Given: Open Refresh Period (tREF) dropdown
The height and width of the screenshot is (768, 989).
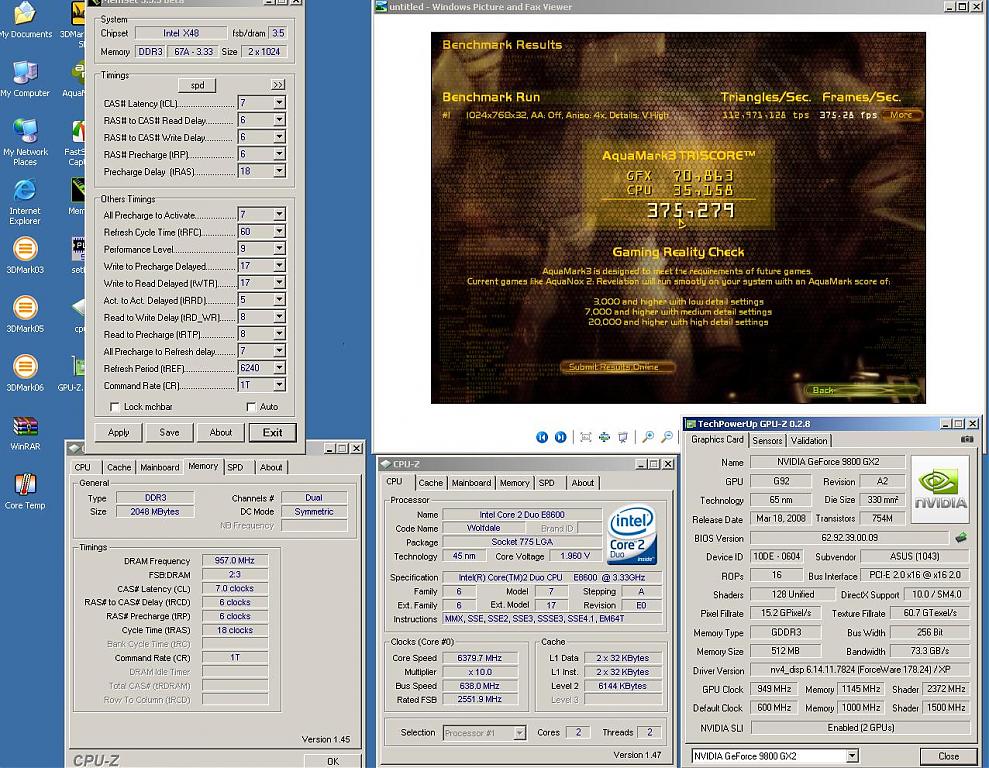Looking at the screenshot, I should point(279,368).
